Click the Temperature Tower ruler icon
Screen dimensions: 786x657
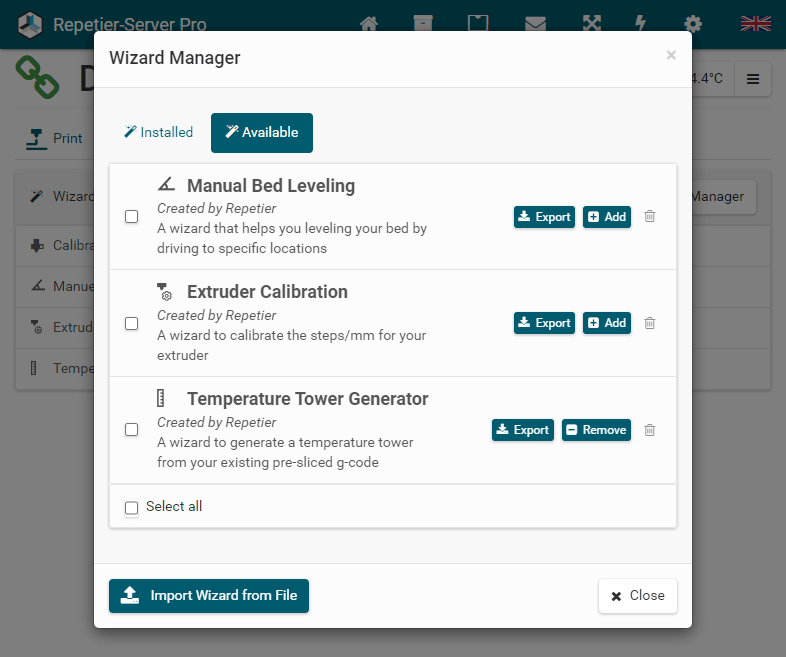(160, 398)
